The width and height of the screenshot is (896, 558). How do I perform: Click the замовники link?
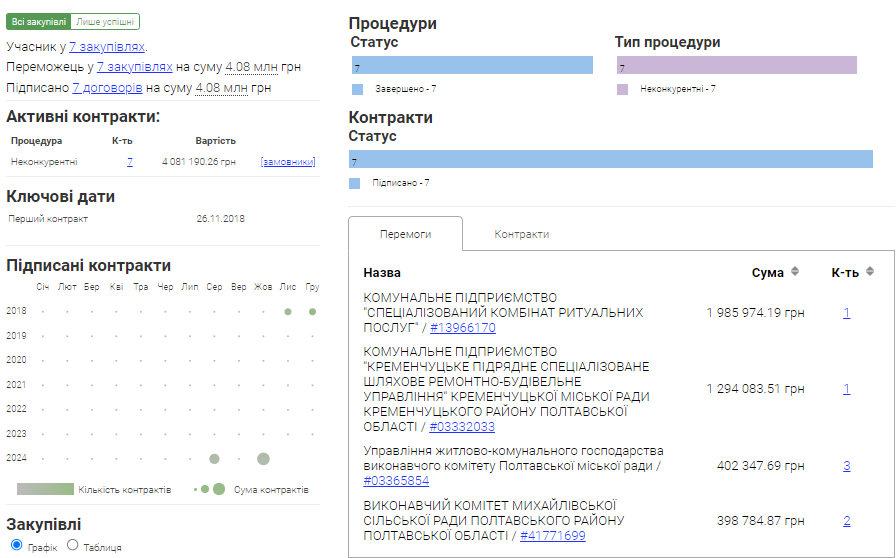[x=288, y=162]
